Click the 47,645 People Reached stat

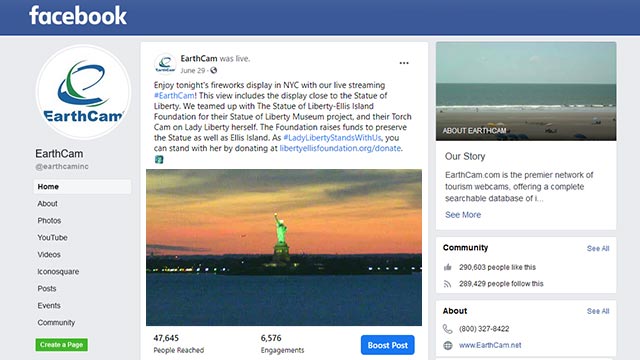178,344
